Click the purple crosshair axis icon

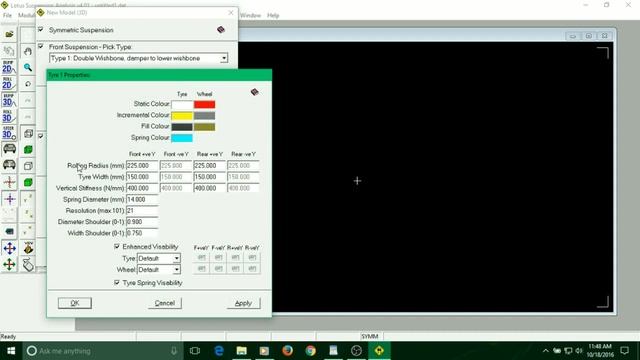(9, 199)
